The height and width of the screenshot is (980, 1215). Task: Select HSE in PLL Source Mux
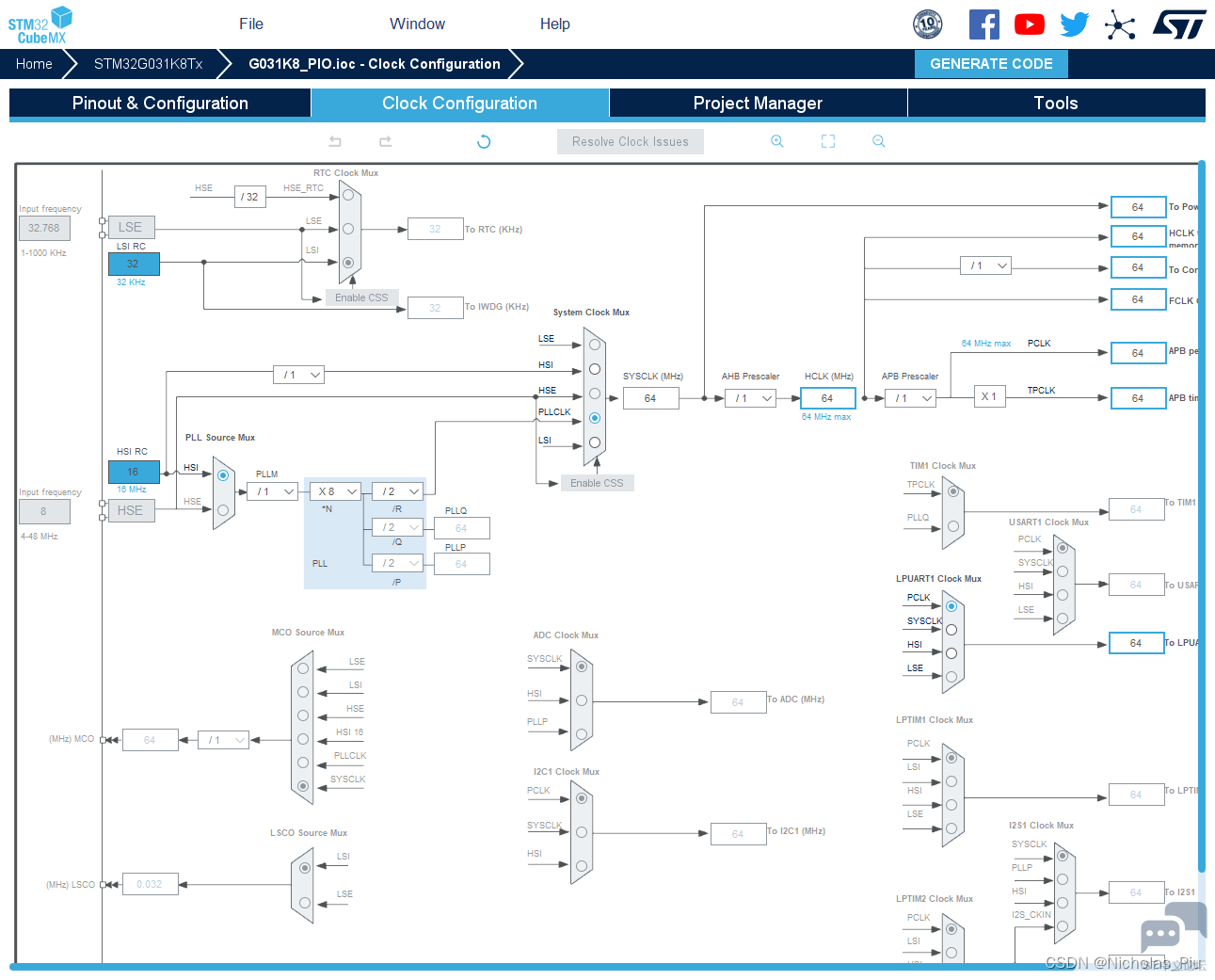(223, 509)
